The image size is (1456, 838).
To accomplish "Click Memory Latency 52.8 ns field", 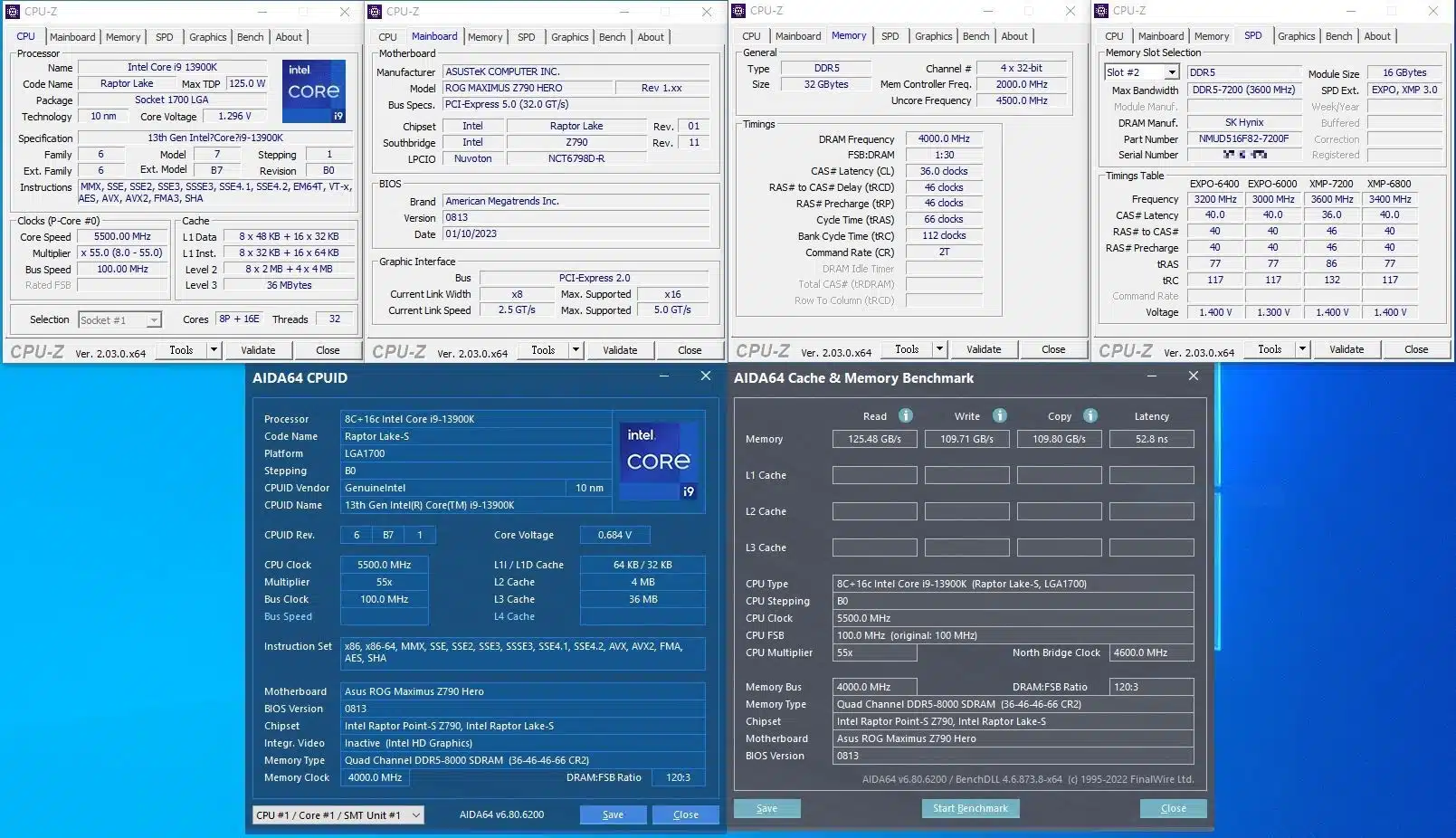I will point(1151,439).
